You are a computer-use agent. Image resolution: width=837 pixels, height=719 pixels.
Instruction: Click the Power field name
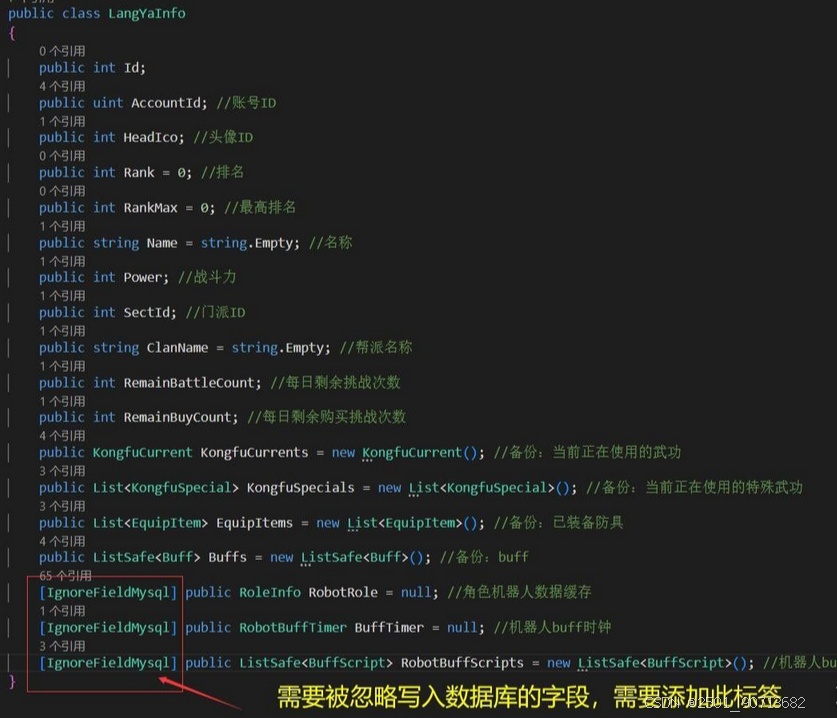coord(143,278)
